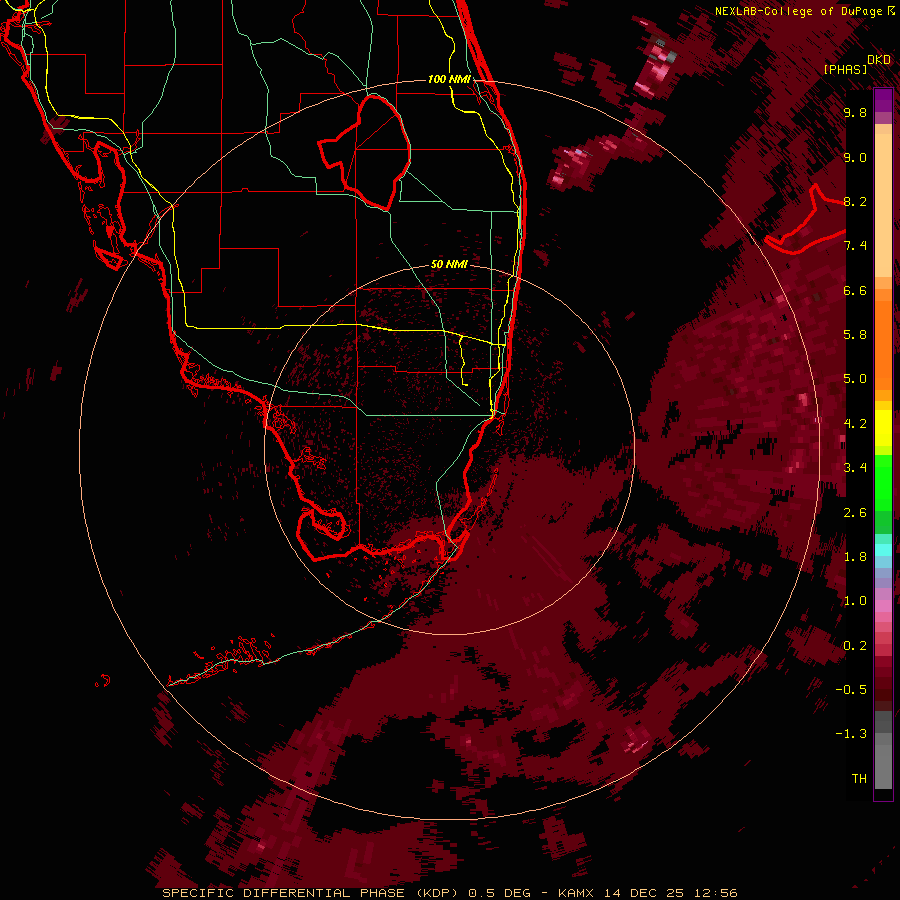This screenshot has width=900, height=900.
Task: Click the 3.4 value on color scale
Action: [x=855, y=468]
